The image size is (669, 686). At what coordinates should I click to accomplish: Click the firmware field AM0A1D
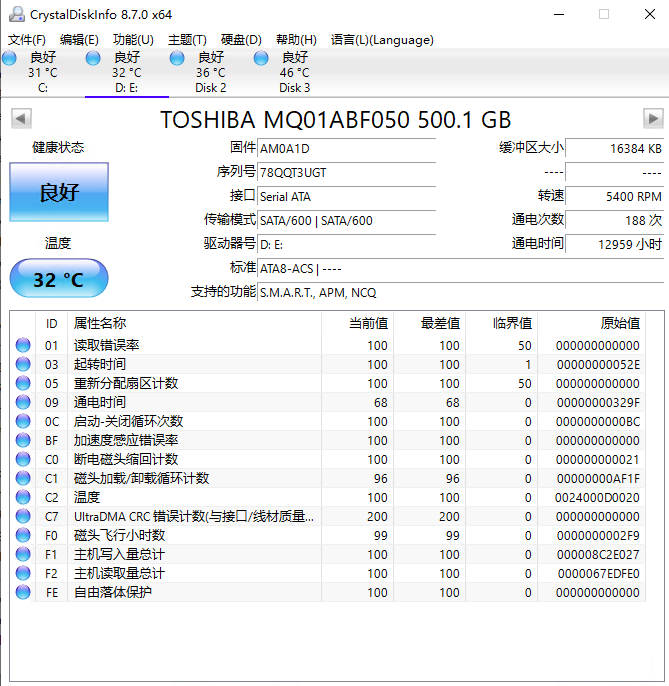pos(347,149)
